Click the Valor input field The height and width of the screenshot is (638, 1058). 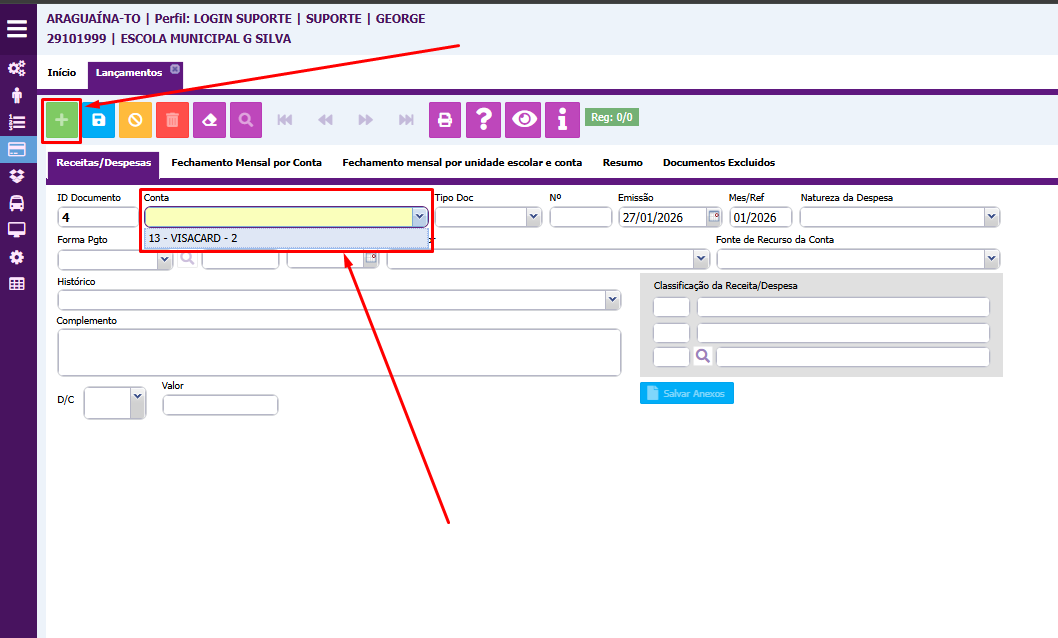pos(220,405)
